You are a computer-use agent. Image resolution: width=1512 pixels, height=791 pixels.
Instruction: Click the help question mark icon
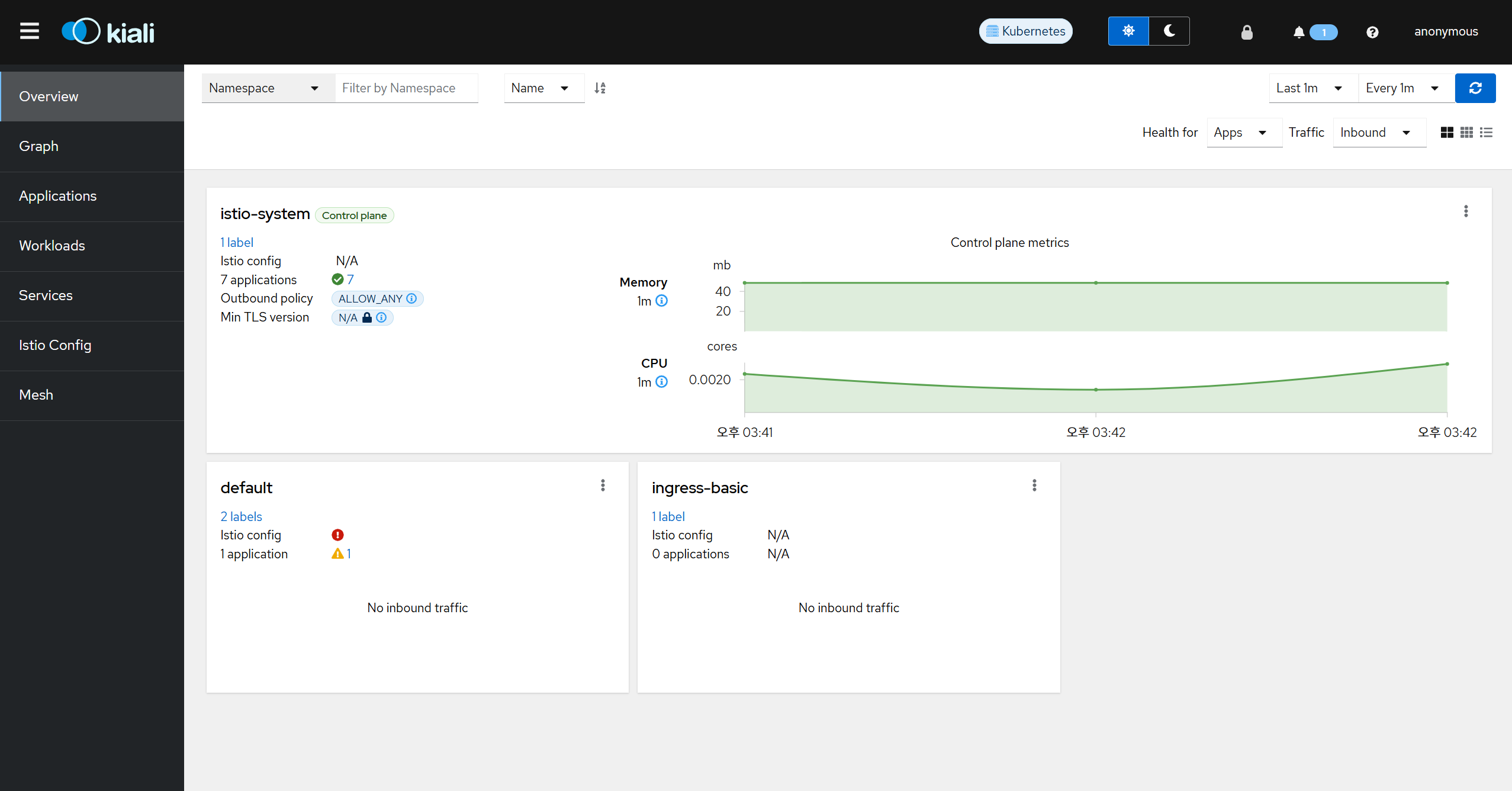coord(1372,32)
